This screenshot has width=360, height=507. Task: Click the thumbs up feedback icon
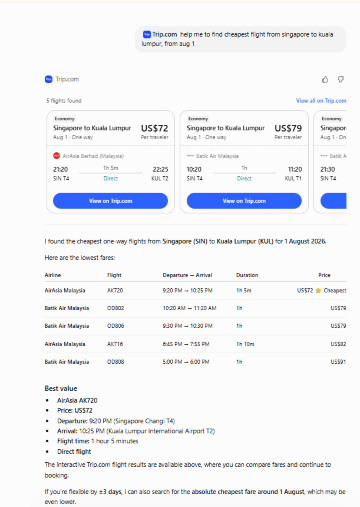(325, 79)
